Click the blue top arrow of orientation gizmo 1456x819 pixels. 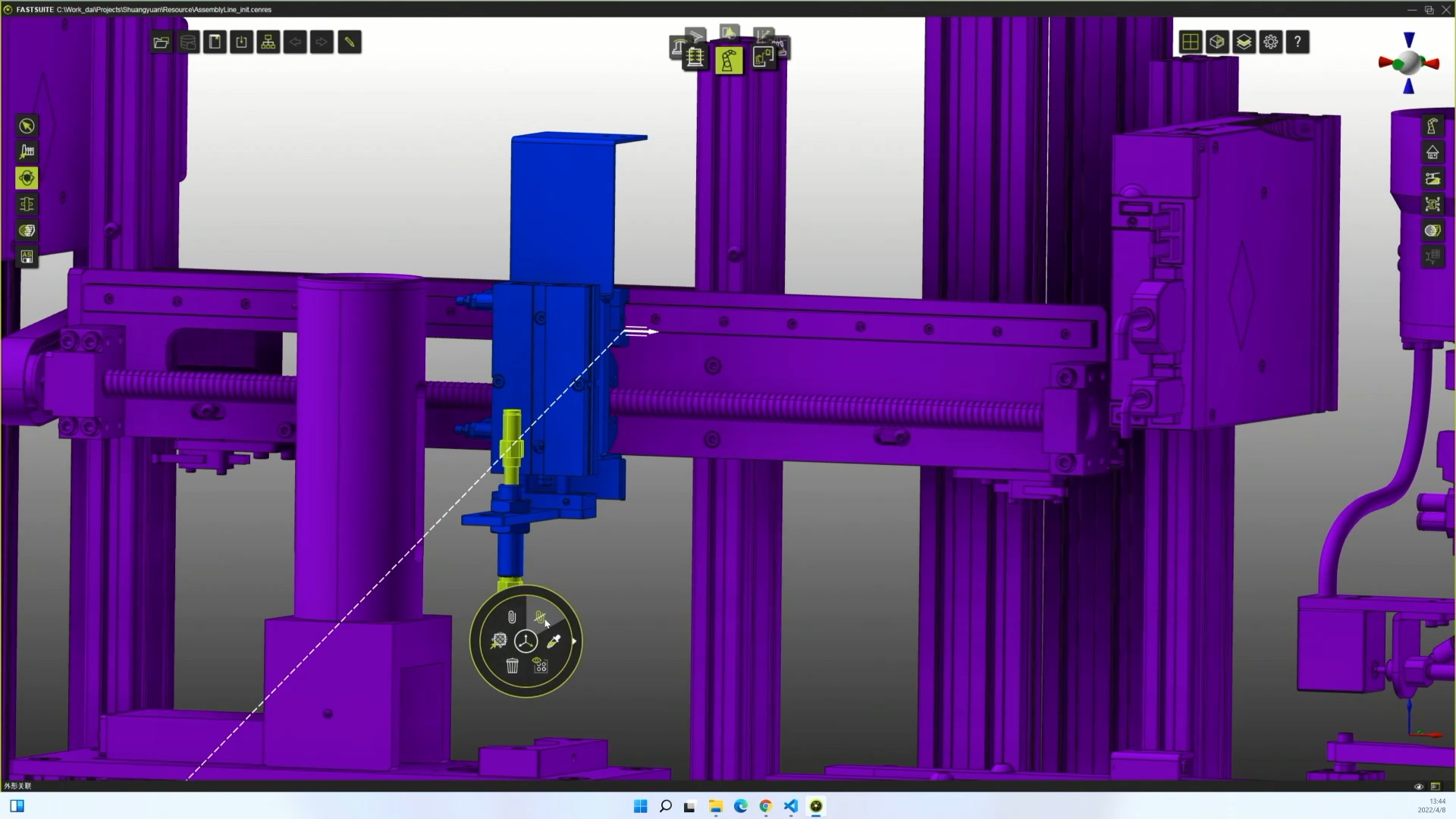[1409, 39]
